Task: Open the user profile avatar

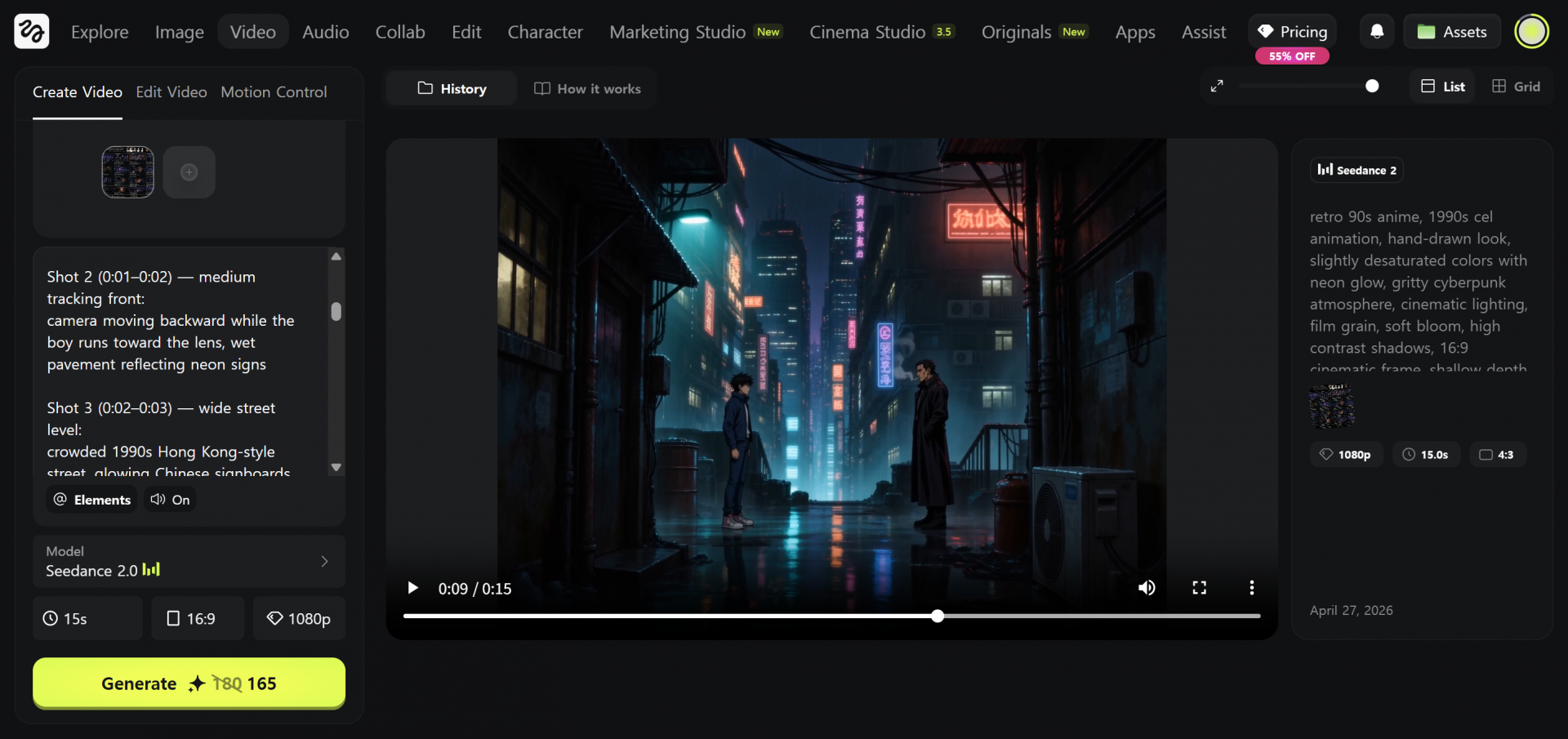Action: (1531, 32)
